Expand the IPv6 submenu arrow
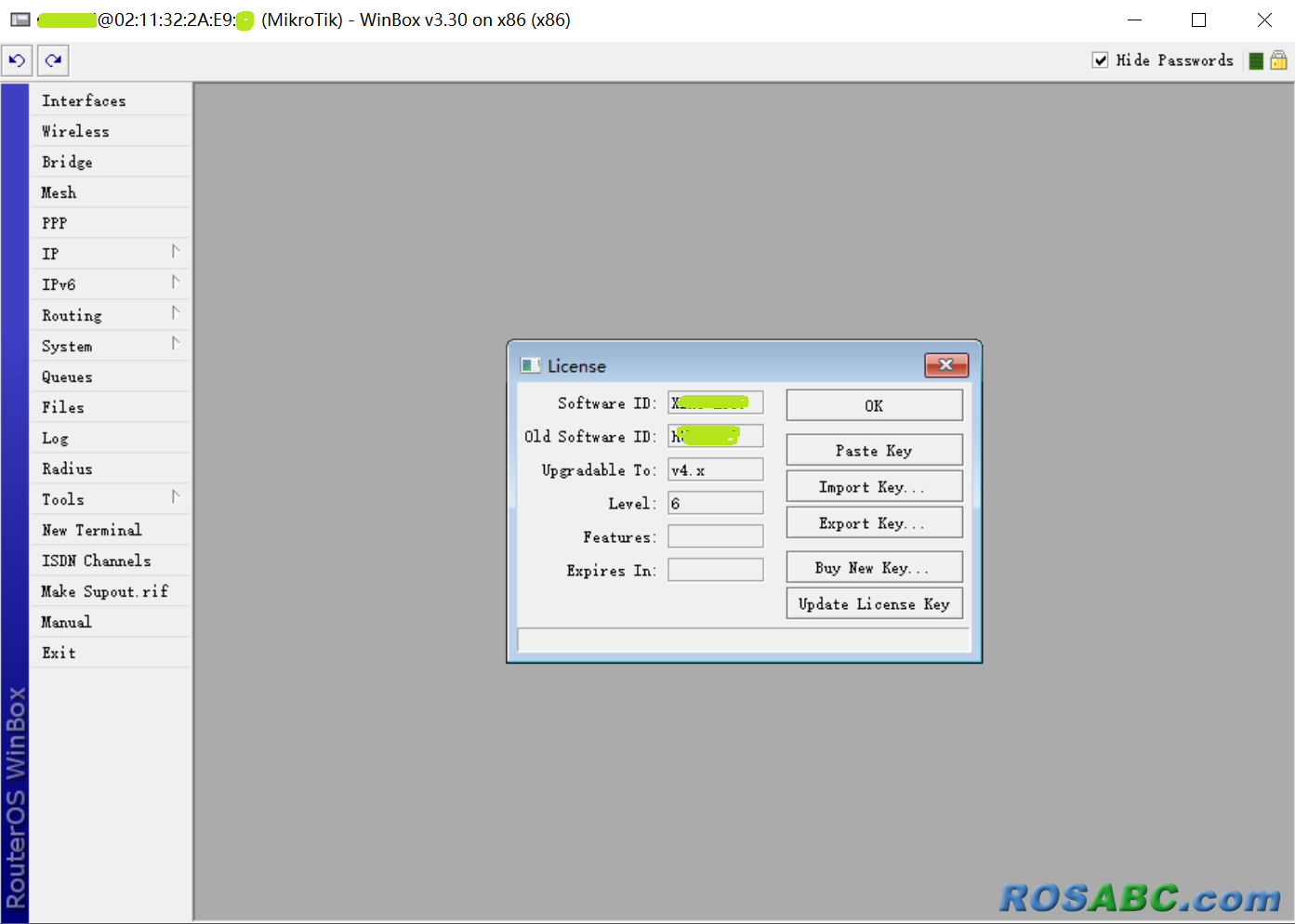This screenshot has width=1295, height=924. pos(175,283)
